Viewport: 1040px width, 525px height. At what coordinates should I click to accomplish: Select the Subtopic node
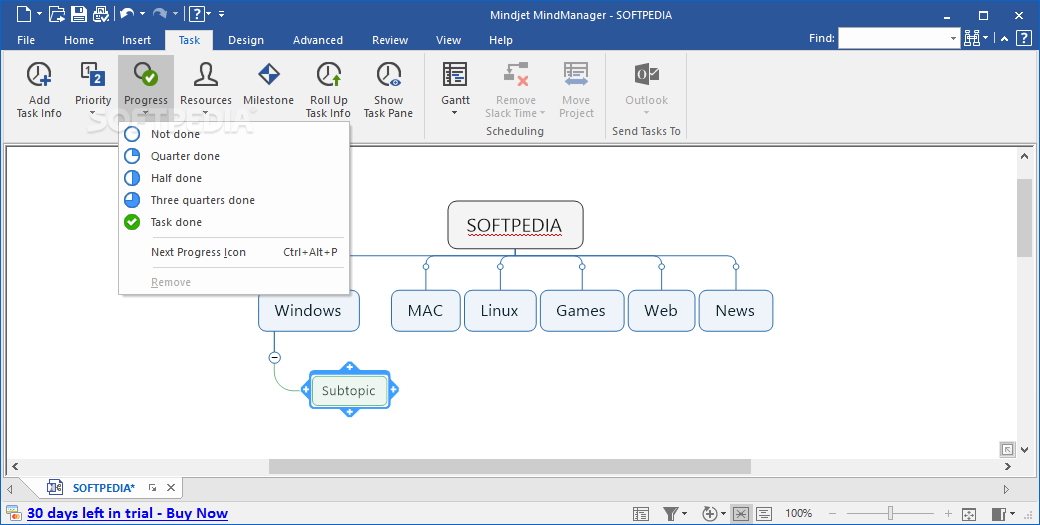[349, 390]
